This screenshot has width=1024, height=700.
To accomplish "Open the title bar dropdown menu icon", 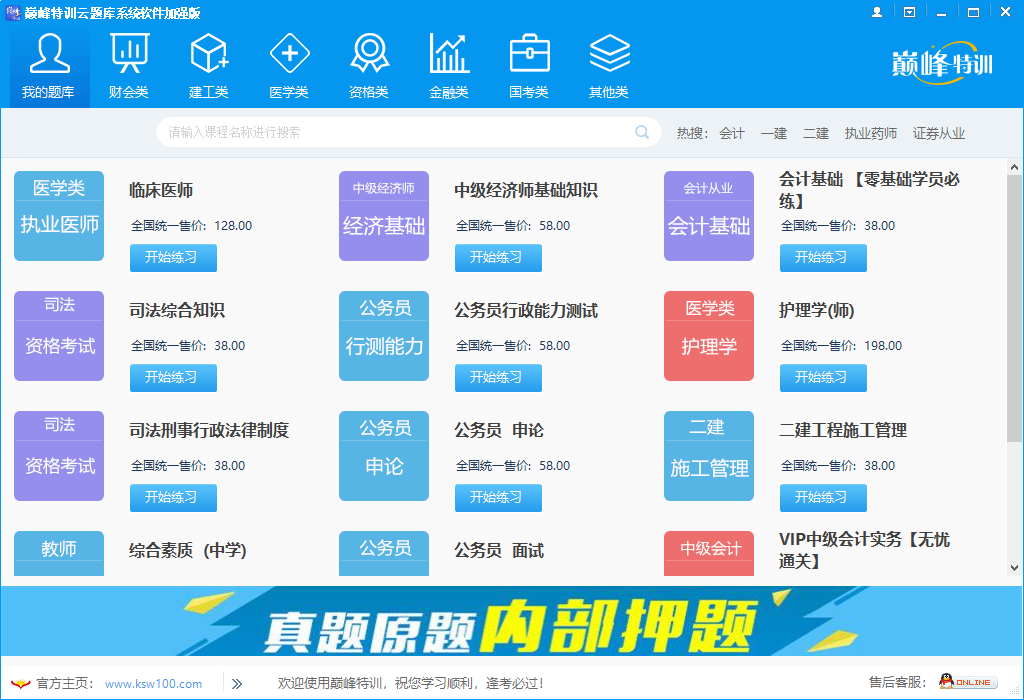I will tap(909, 12).
